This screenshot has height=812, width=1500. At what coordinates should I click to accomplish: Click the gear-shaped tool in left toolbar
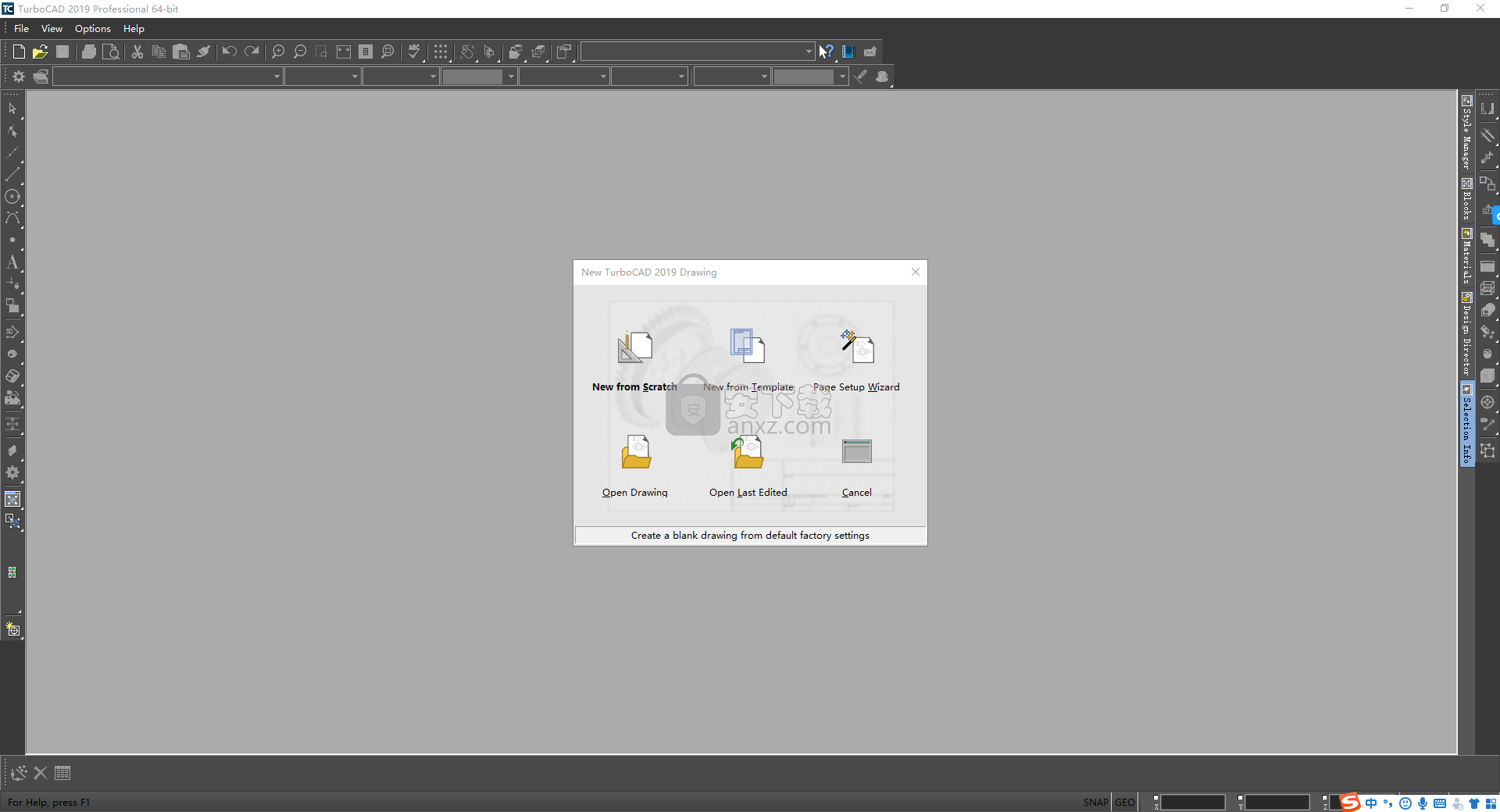point(12,472)
